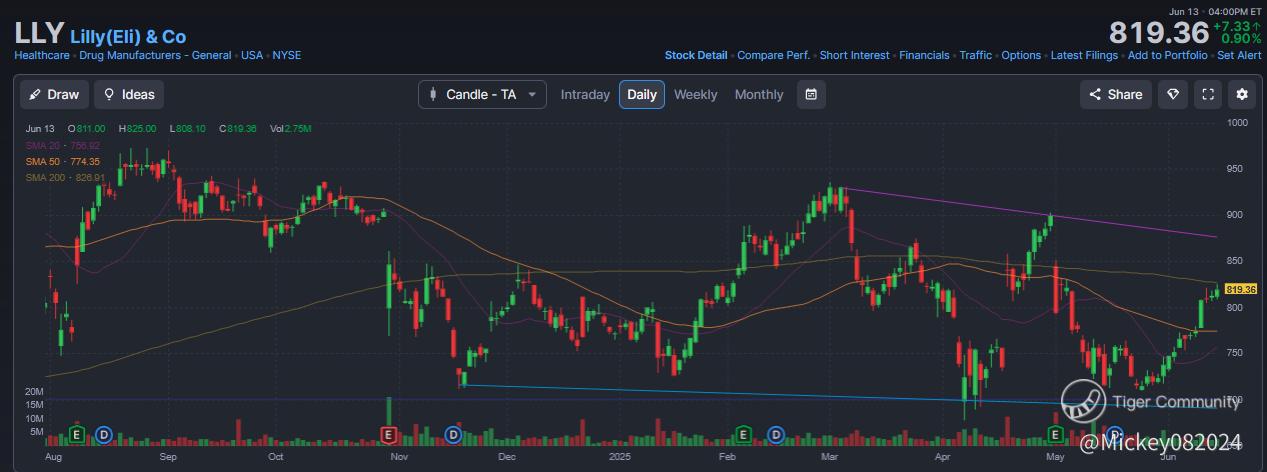
Task: Click the 819.36 current price tag on axis
Action: pos(1240,289)
